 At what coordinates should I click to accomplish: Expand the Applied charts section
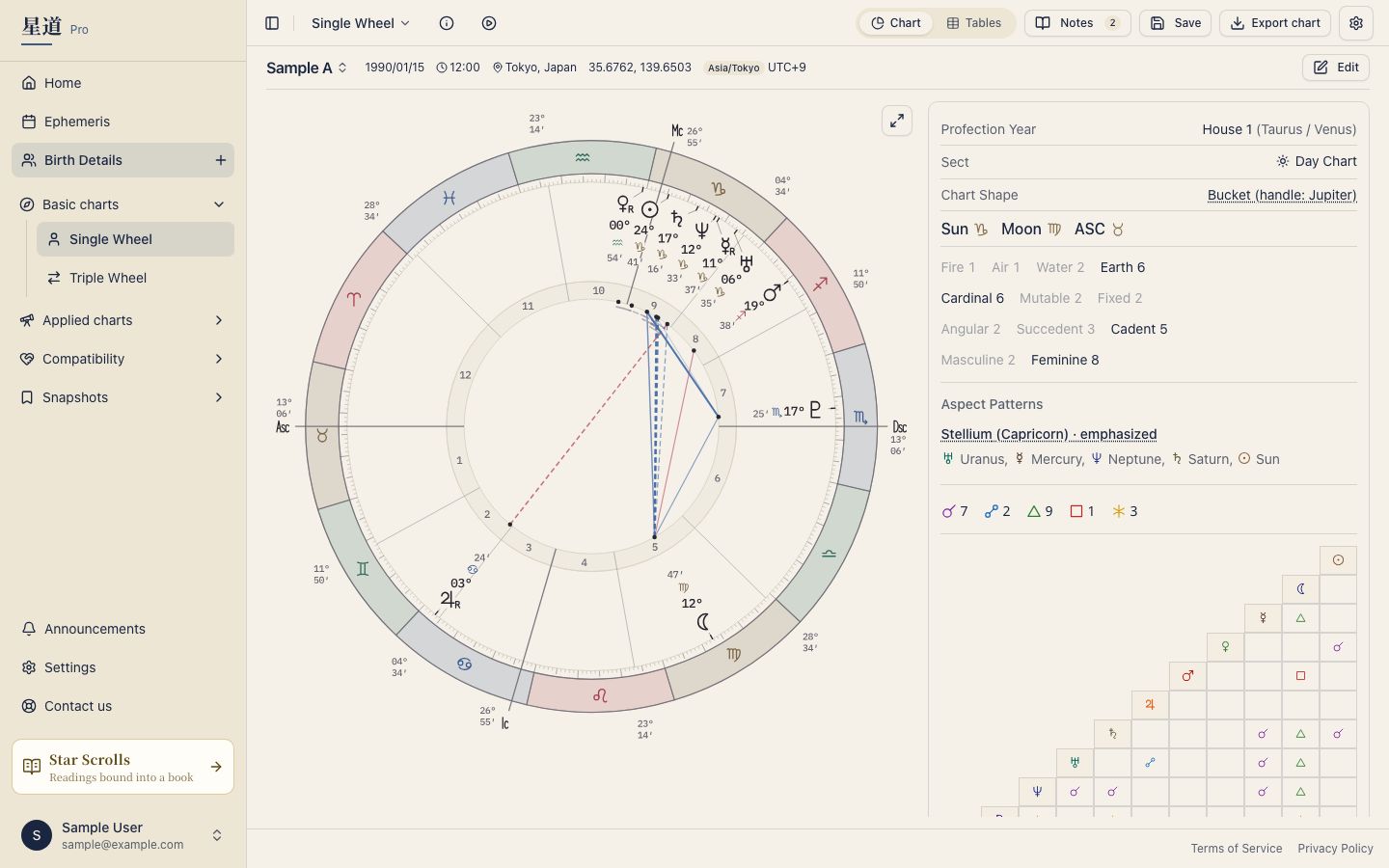point(123,320)
